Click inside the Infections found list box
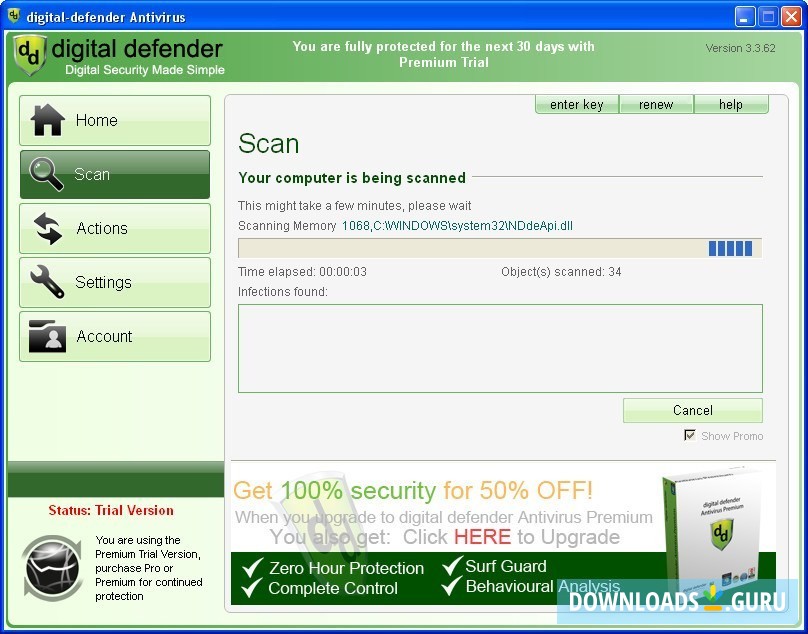 pos(500,348)
